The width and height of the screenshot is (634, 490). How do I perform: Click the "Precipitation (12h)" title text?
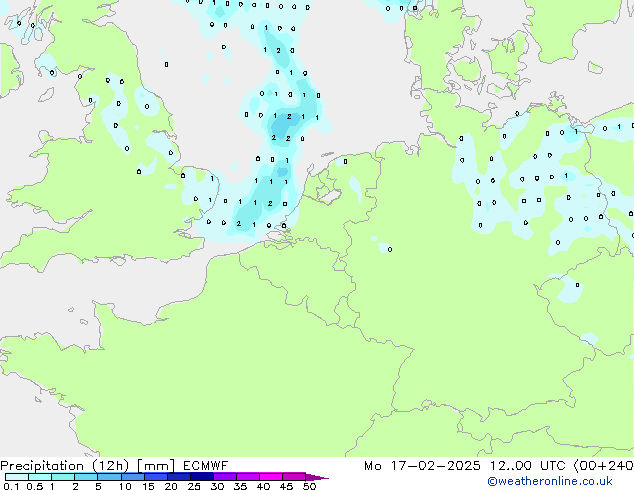click(x=65, y=466)
